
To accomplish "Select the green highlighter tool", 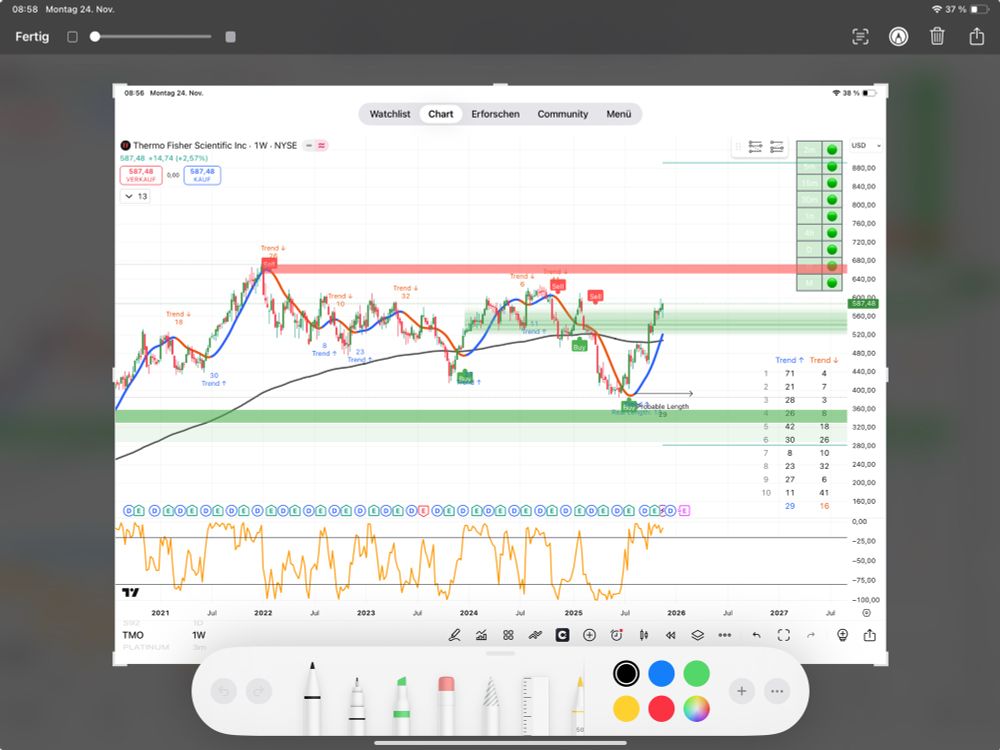I will 401,705.
